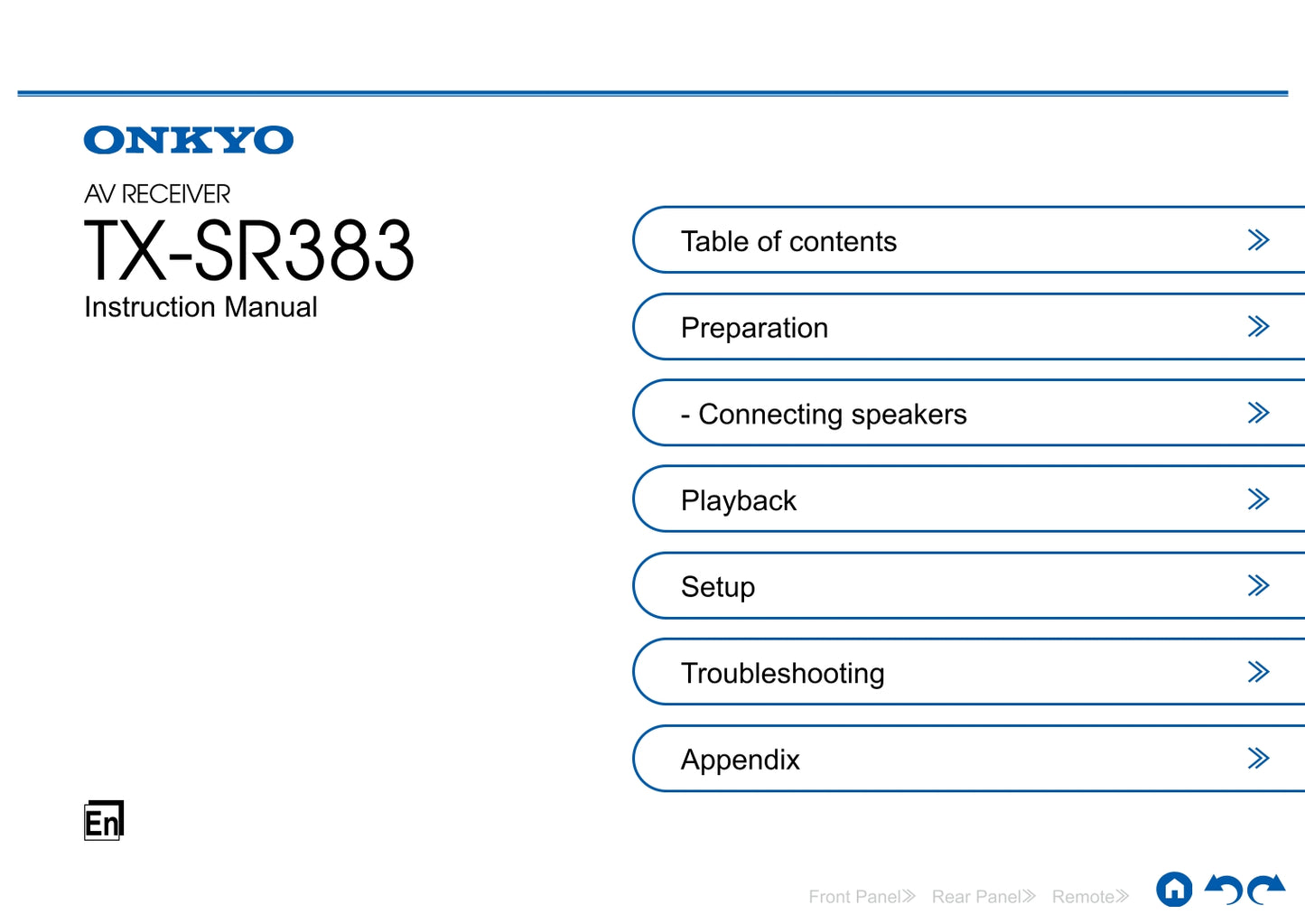Follow the Rear Panel link
This screenshot has height=924, width=1305.
[983, 897]
